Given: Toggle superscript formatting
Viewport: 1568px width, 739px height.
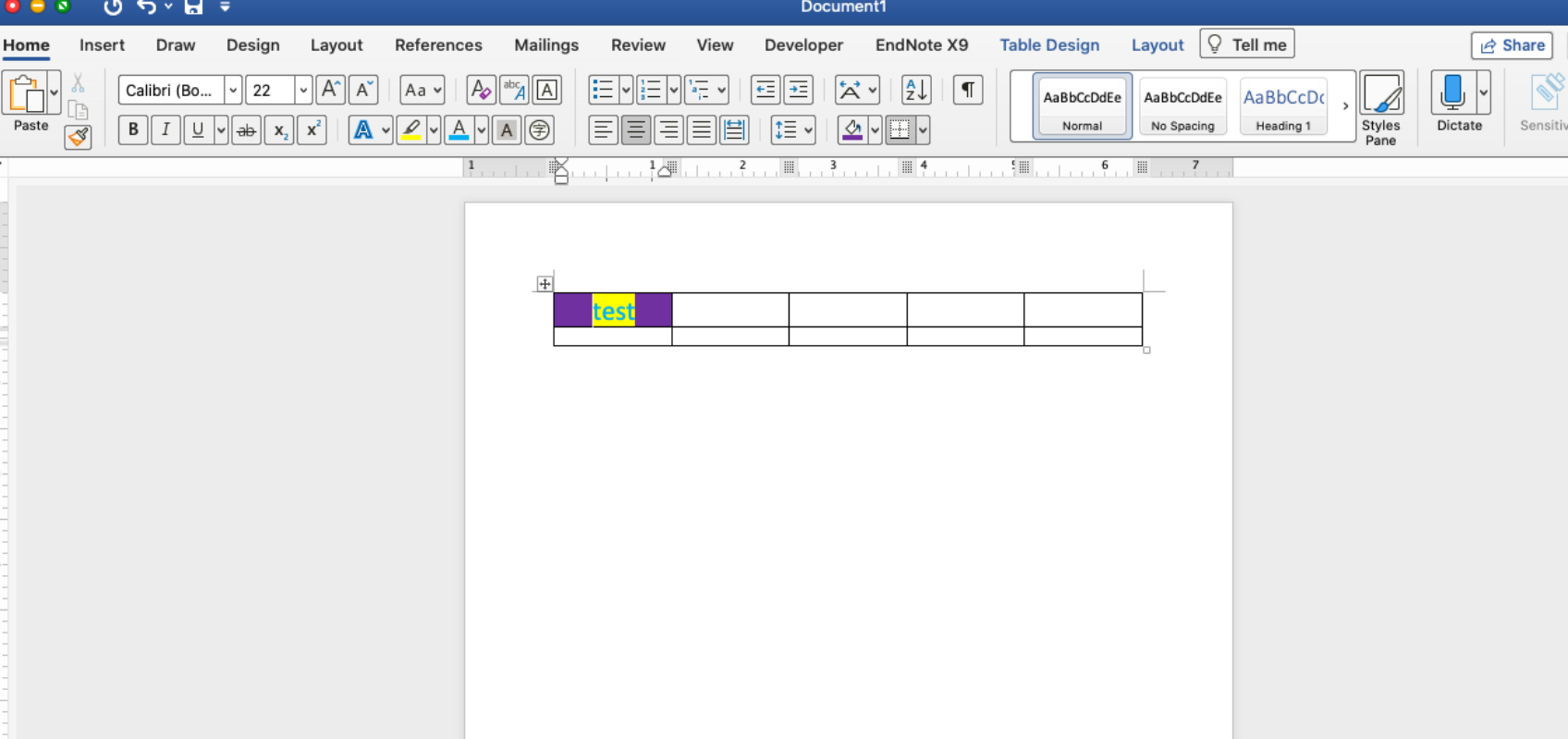Looking at the screenshot, I should click(312, 130).
